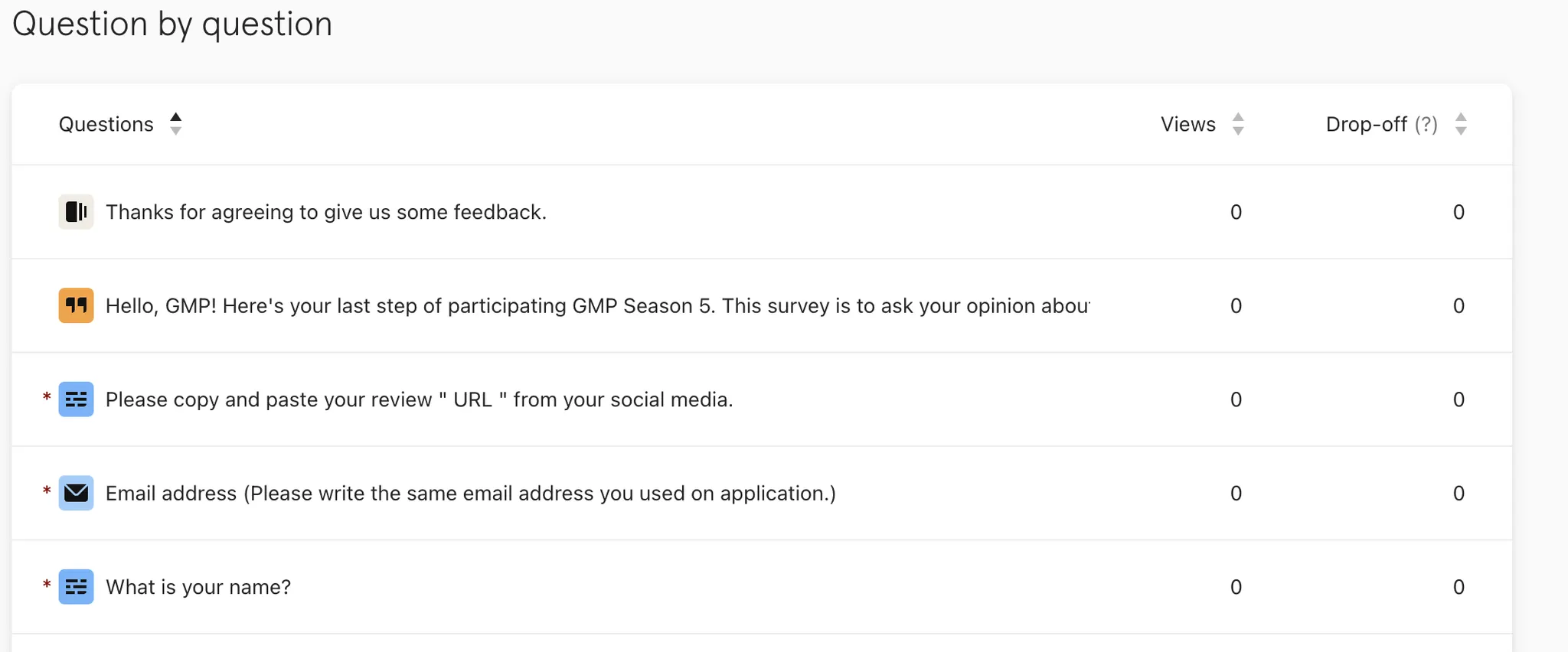Click the orange quote statement icon
Screen dimensions: 1568x652
click(x=76, y=305)
